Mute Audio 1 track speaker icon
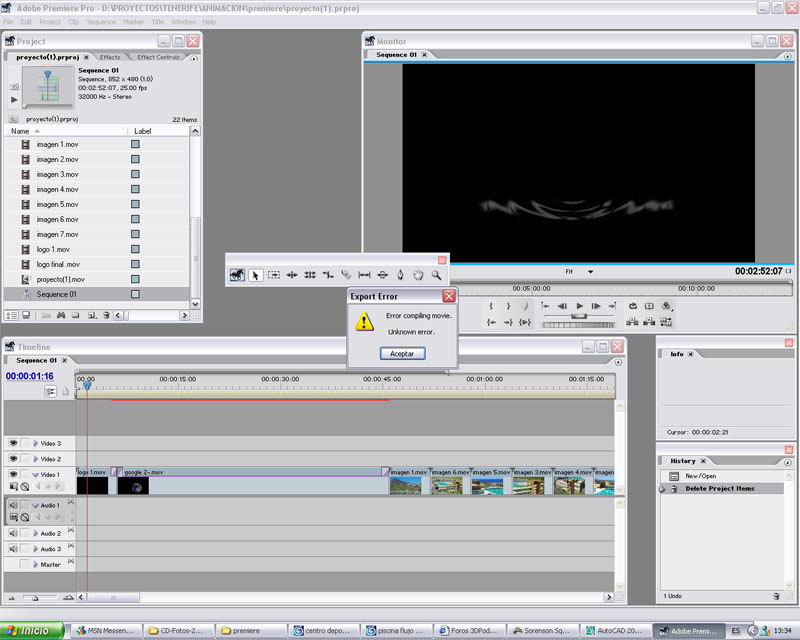The image size is (800, 640). [13, 505]
